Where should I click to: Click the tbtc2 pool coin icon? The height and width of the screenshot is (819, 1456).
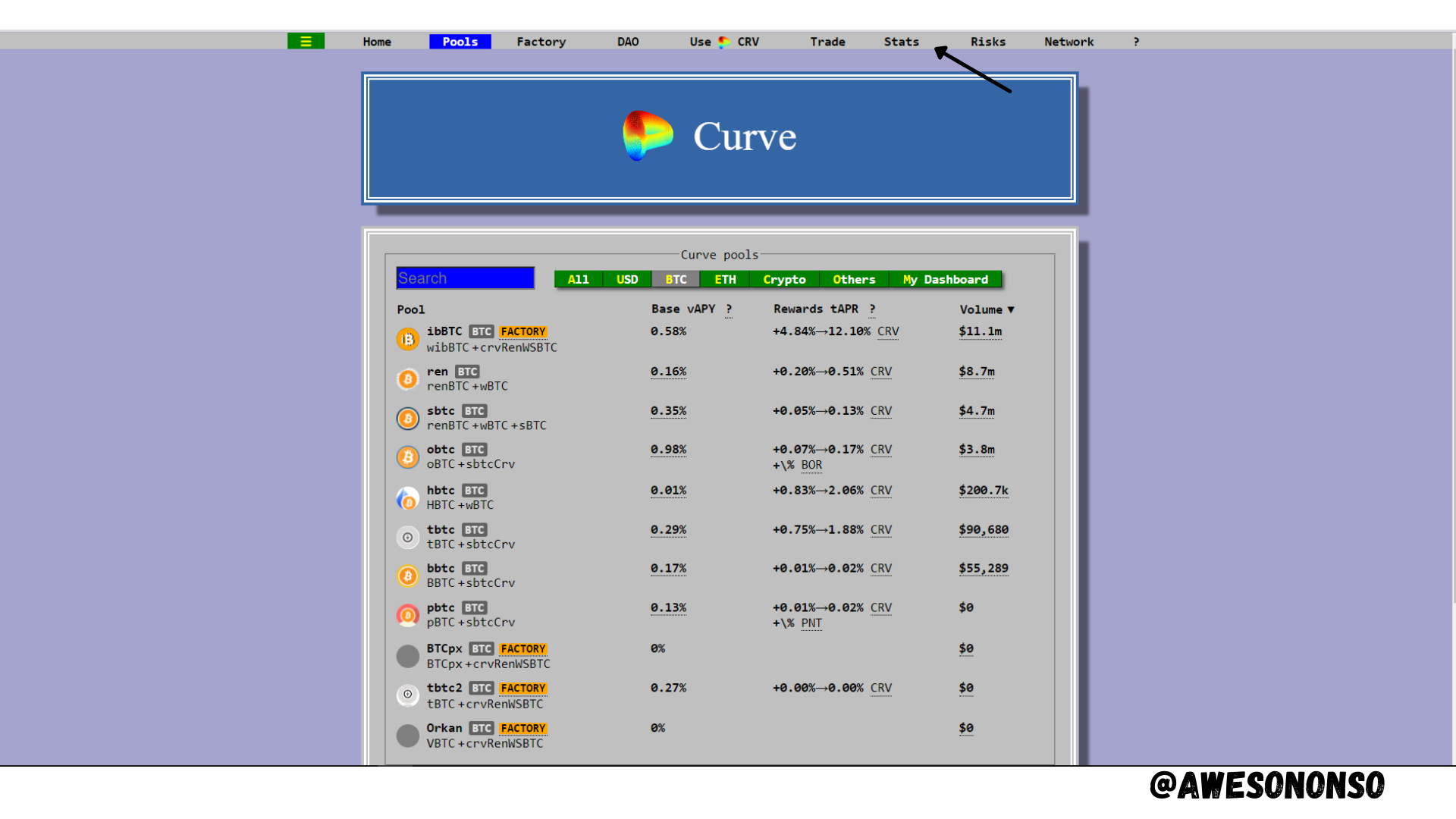coord(408,695)
